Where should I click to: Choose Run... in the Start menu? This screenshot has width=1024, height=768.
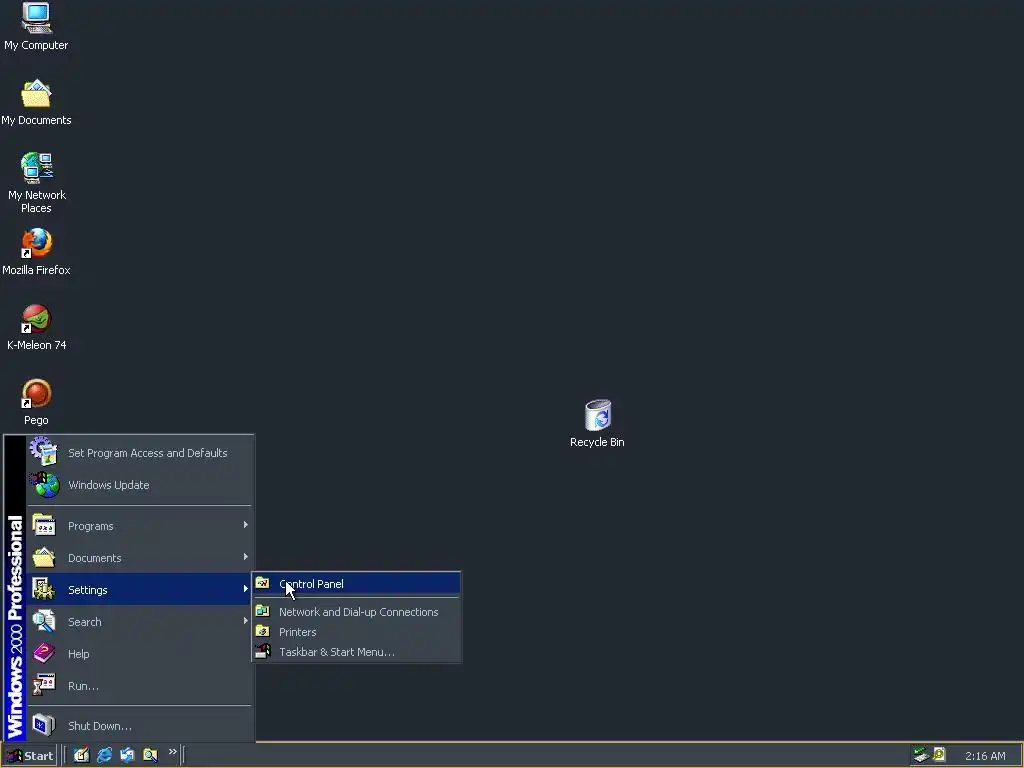(140, 686)
